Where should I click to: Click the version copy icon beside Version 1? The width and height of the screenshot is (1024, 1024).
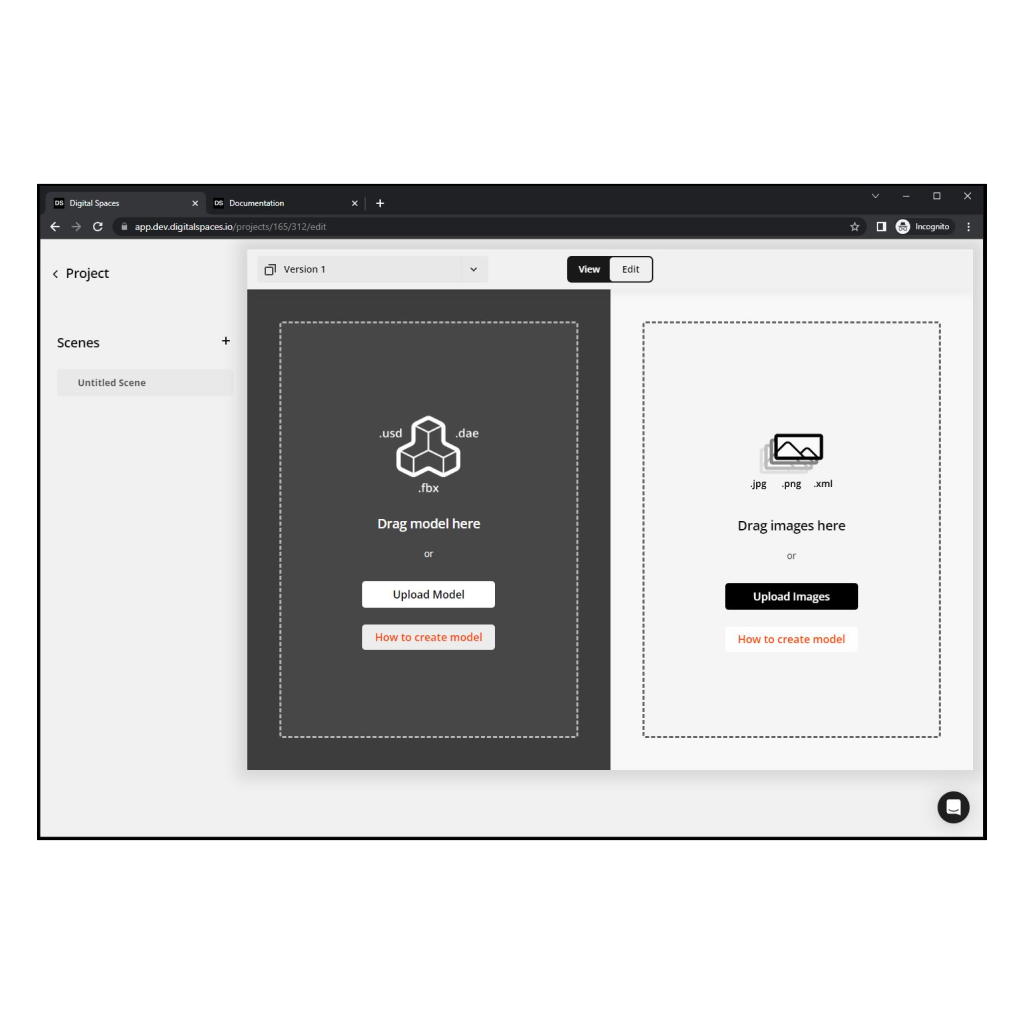click(269, 269)
